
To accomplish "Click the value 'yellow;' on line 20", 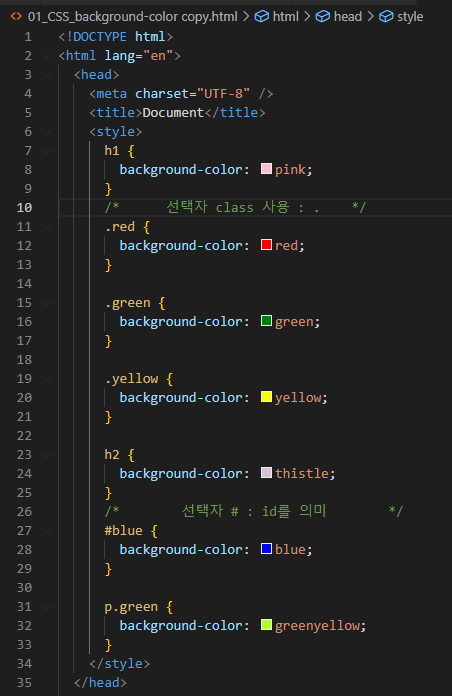I will pyautogui.click(x=301, y=397).
